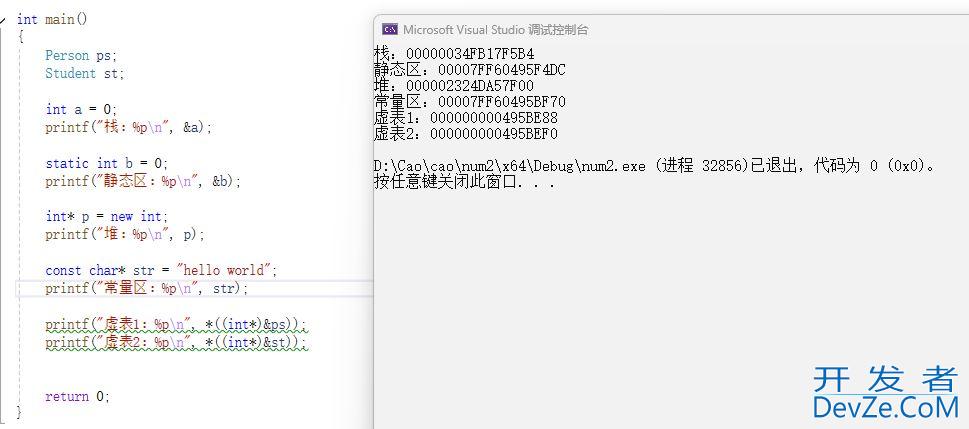This screenshot has width=969, height=429.
Task: Click the '按任意键关闭此窗口' console line
Action: click(x=465, y=182)
